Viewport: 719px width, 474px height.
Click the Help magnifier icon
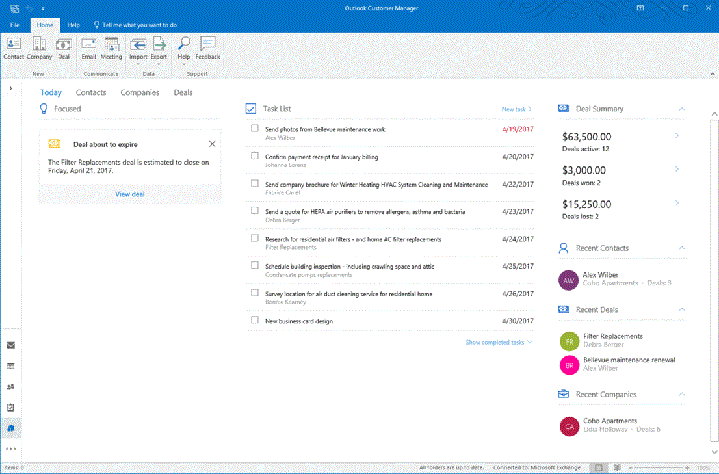(183, 44)
